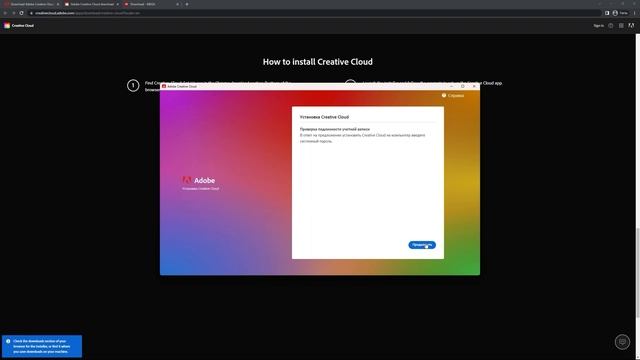This screenshot has height=360, width=640.
Task: Switch to the second Adobe Creative Cloud download tab
Action: click(91, 4)
